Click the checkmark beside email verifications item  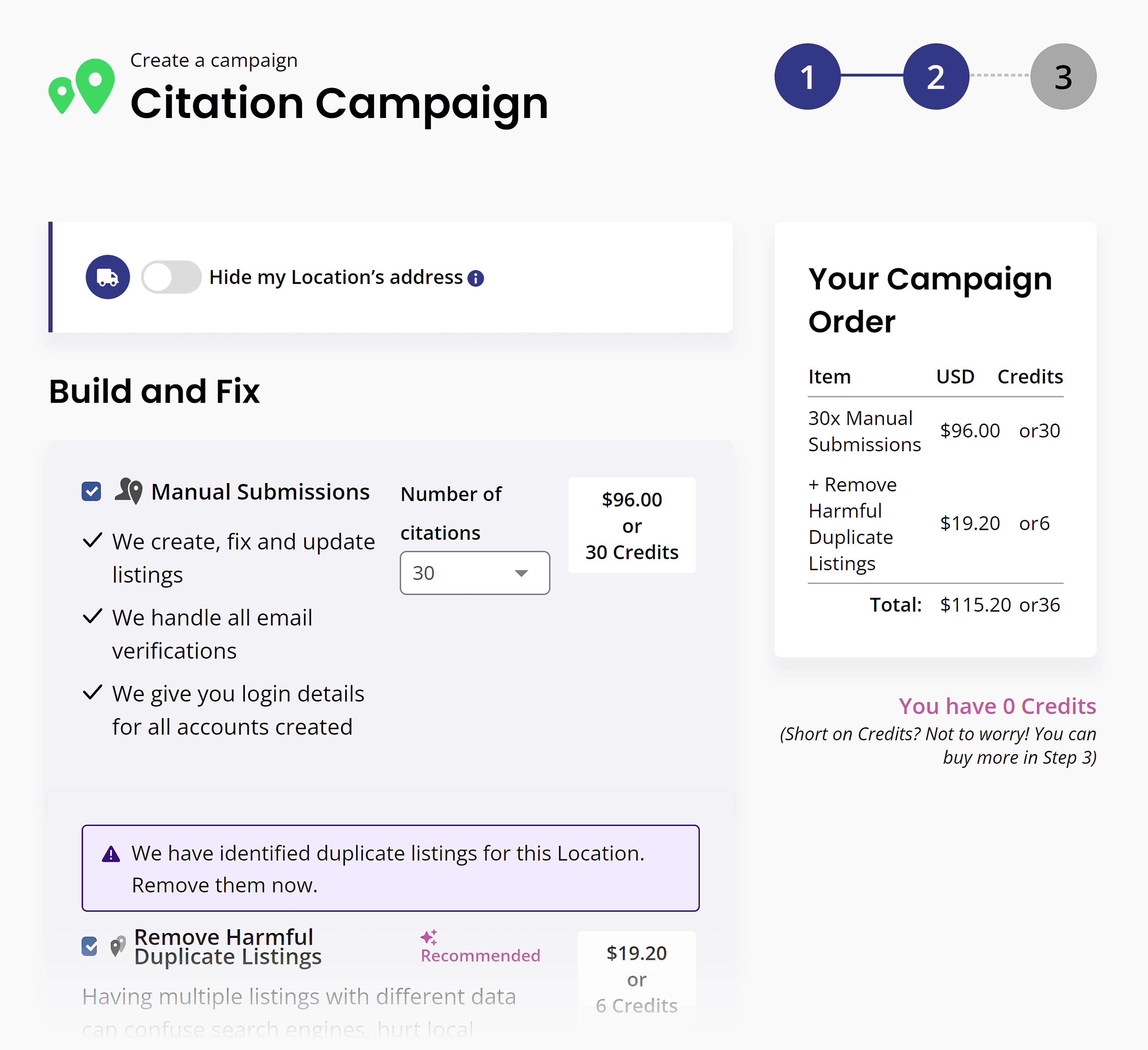click(x=93, y=617)
